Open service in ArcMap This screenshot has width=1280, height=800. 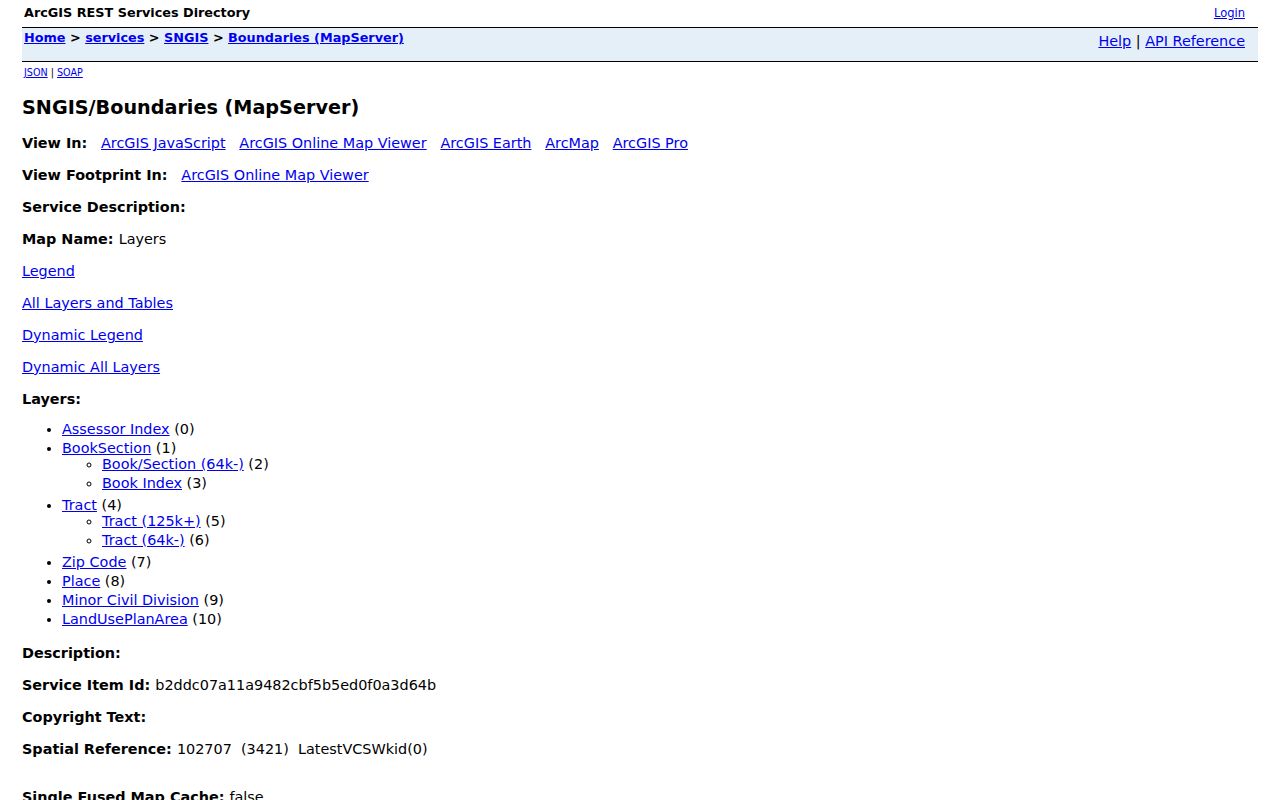(x=572, y=143)
